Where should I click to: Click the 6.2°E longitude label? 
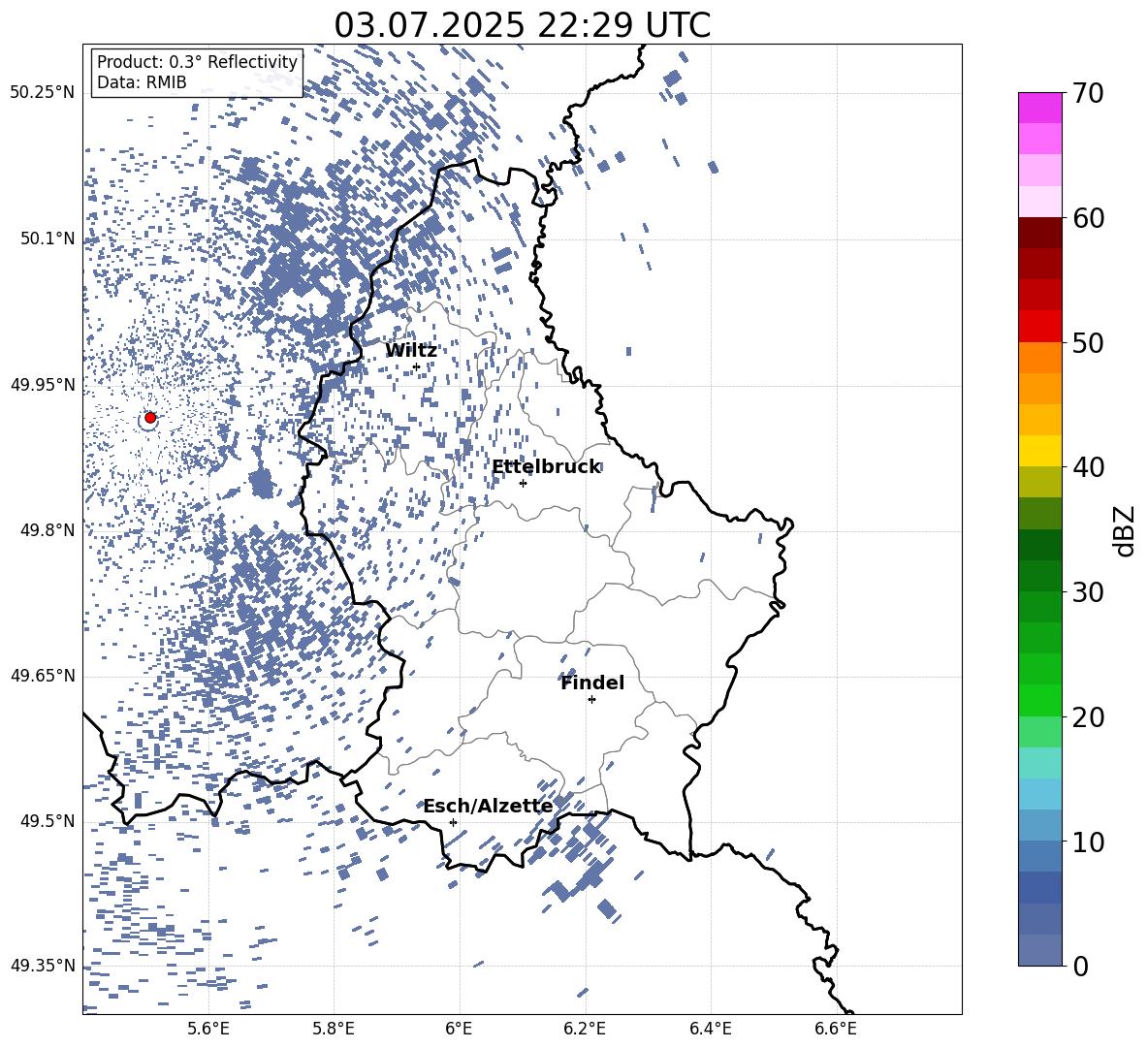point(585,1029)
